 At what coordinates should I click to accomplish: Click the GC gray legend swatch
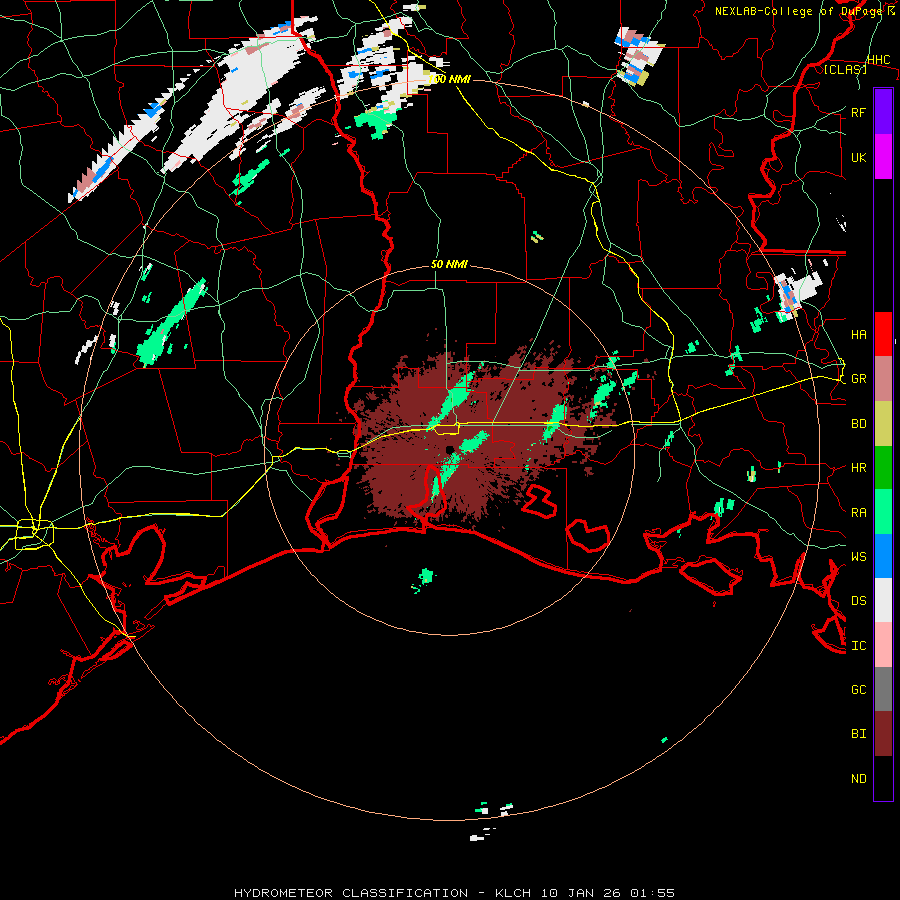click(x=883, y=689)
